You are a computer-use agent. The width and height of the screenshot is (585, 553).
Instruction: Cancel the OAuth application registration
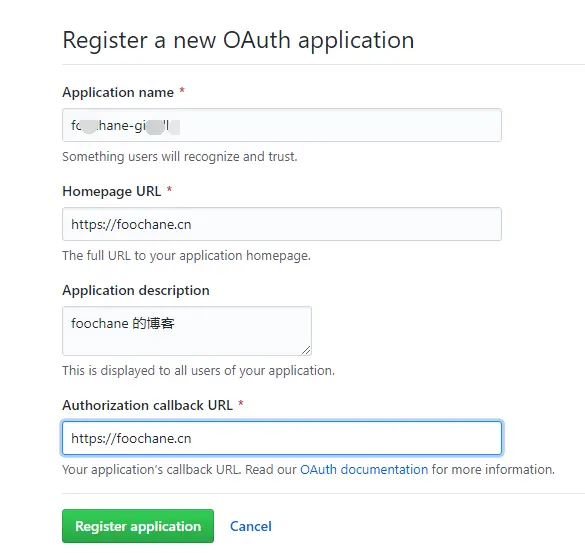251,526
